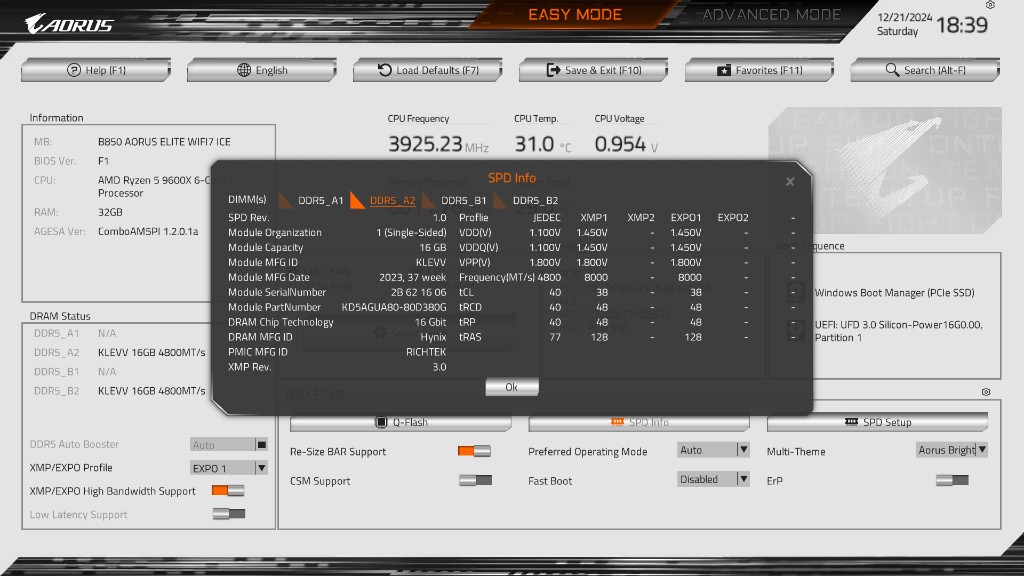The height and width of the screenshot is (576, 1024).
Task: Toggle CSM Support switch
Action: point(475,480)
